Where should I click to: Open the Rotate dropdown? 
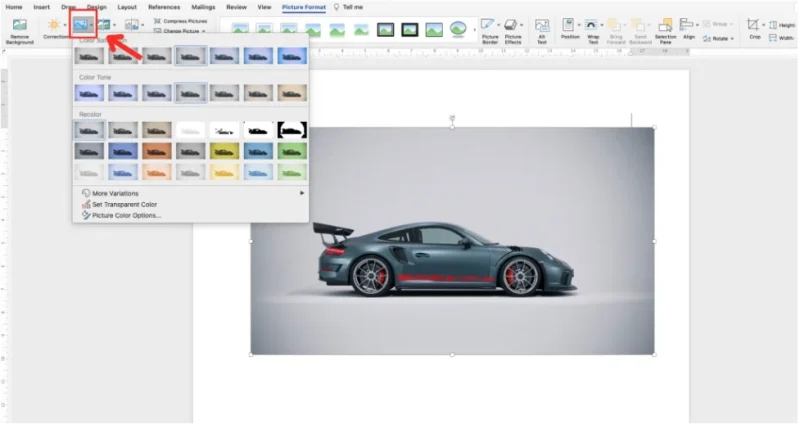[721, 38]
